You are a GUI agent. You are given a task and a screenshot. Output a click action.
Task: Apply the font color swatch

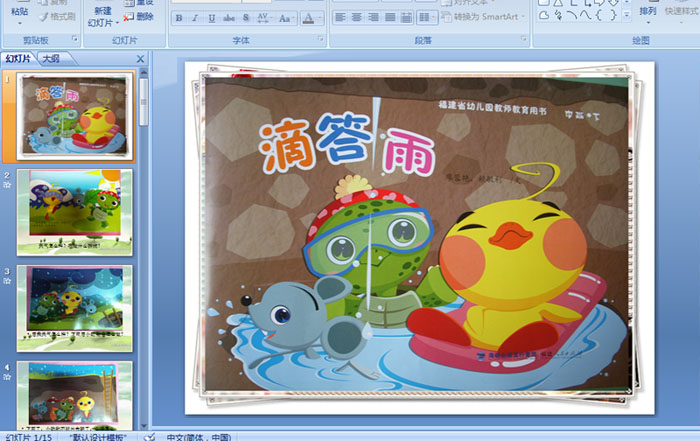coord(308,18)
